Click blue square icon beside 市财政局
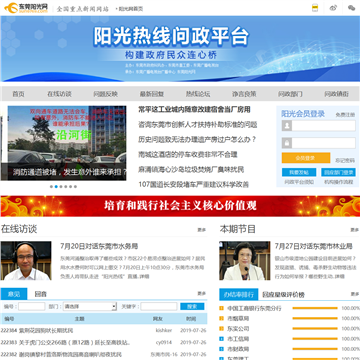The image size is (360, 360). pyautogui.click(x=222, y=349)
